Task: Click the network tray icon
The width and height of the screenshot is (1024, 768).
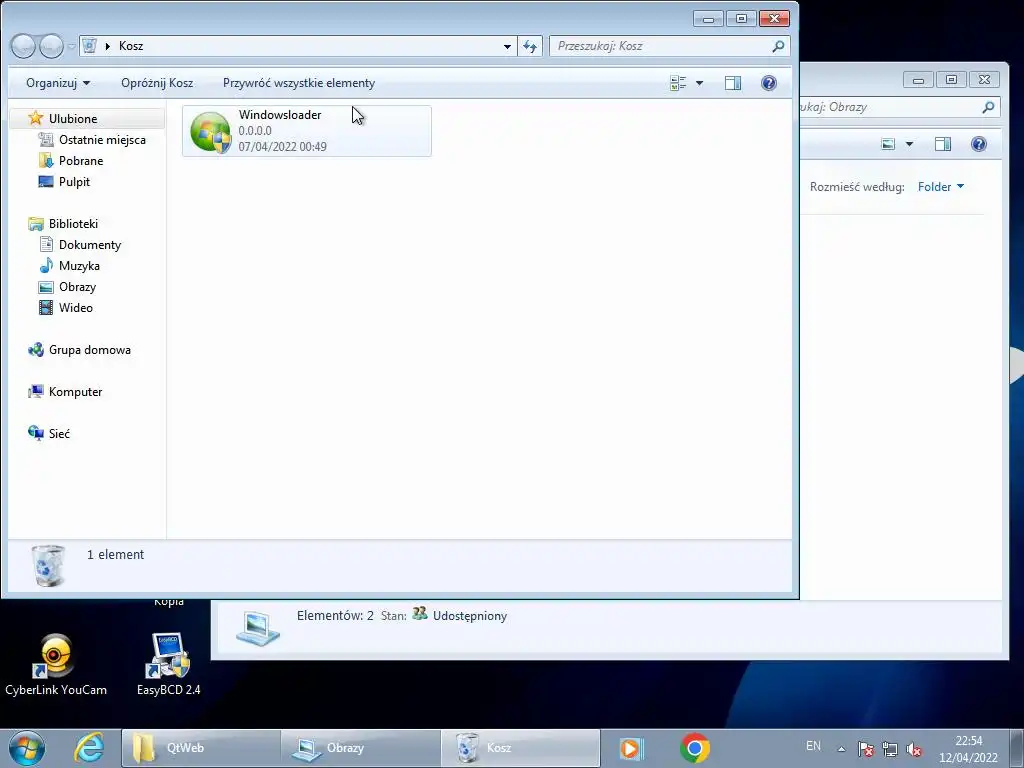Action: 889,749
